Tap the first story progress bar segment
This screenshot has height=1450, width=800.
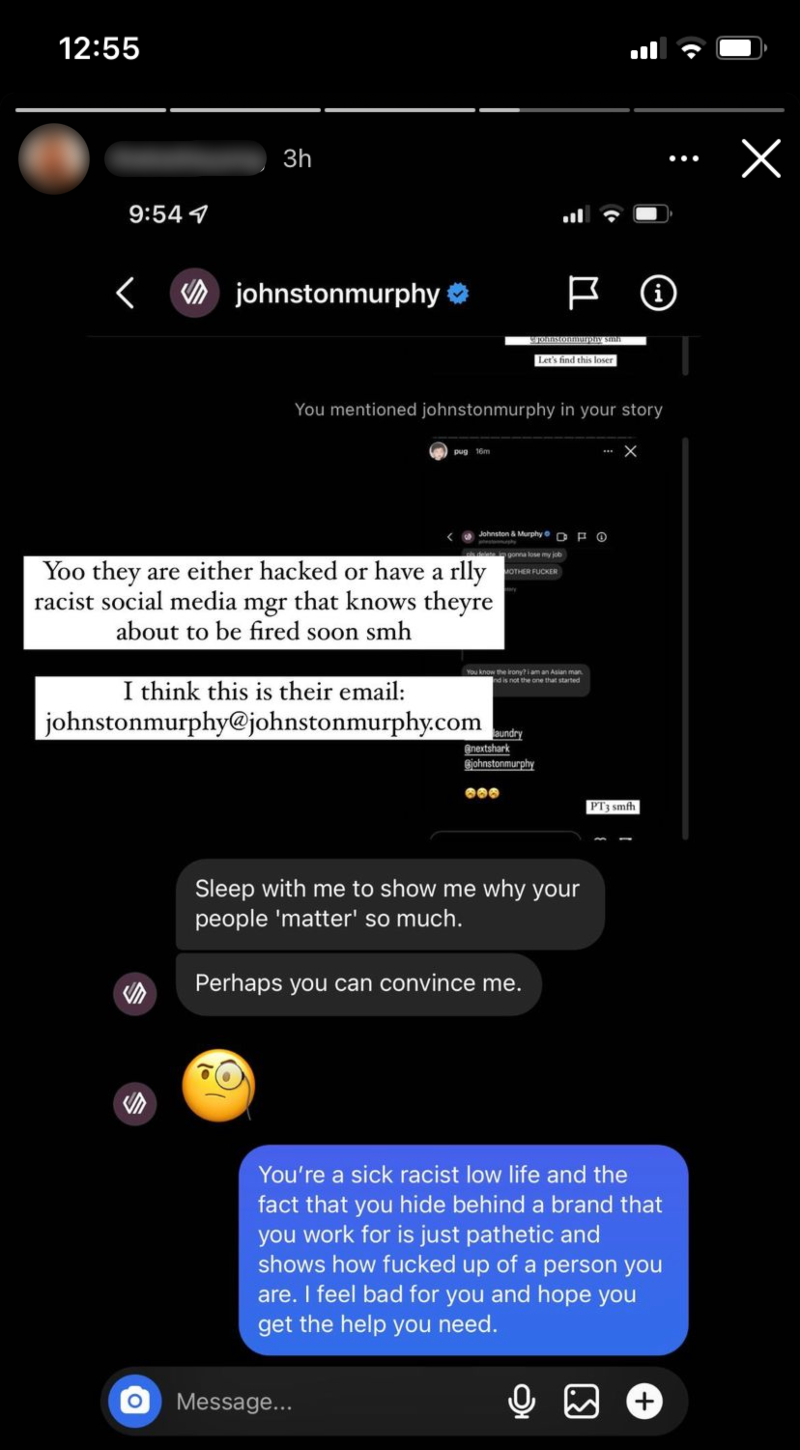click(x=91, y=109)
